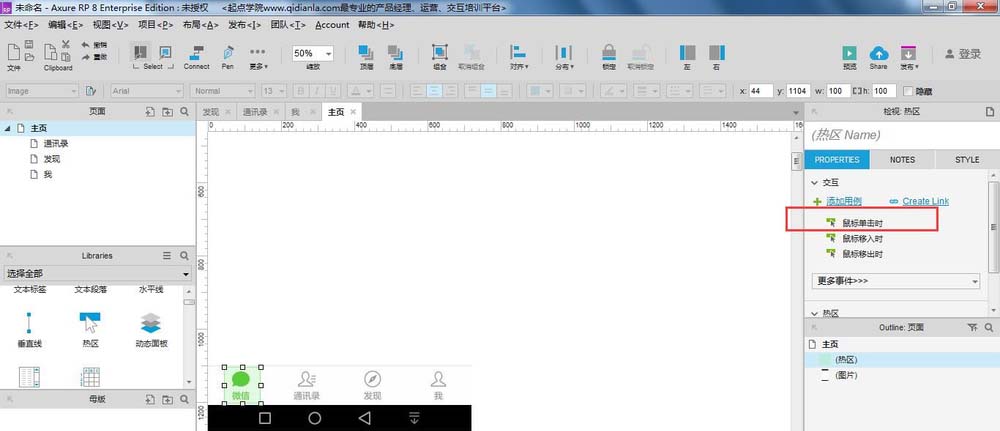This screenshot has width=1000, height=431.
Task: Select the Connect tool in the toolbar
Action: 196,52
